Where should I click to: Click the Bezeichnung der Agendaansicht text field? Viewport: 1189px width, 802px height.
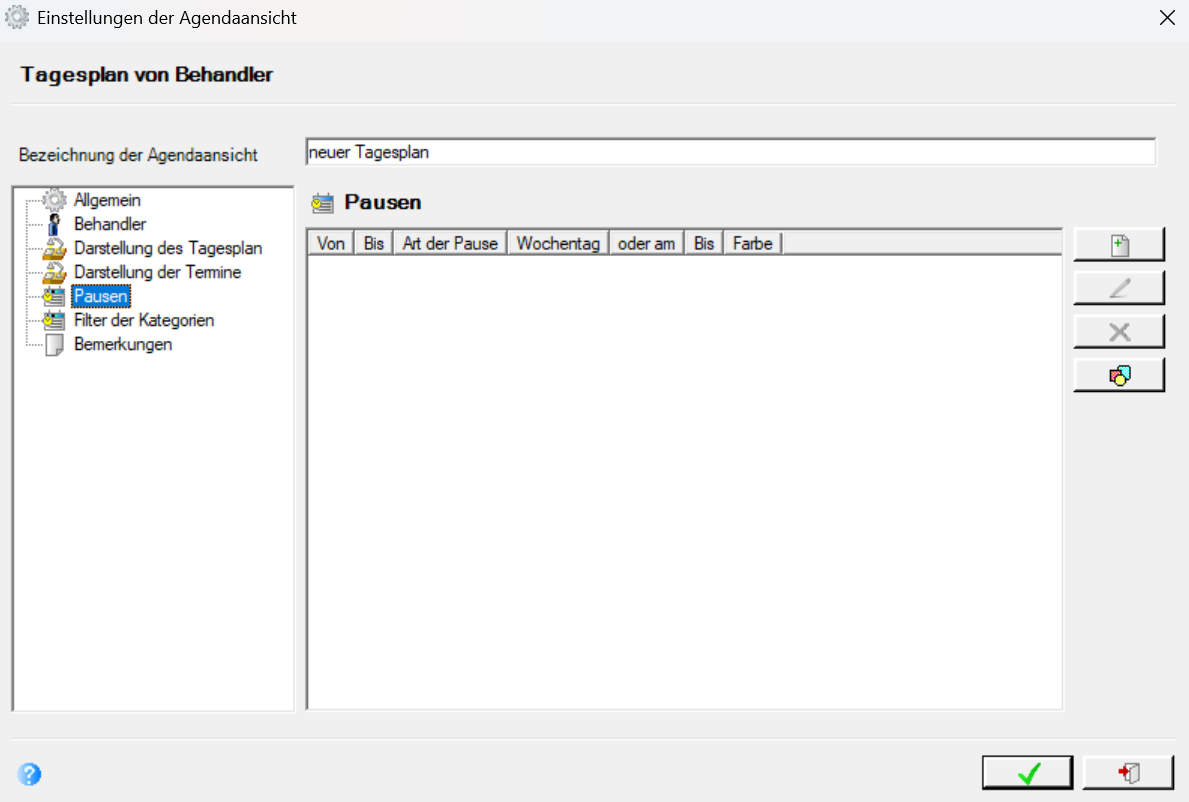731,152
